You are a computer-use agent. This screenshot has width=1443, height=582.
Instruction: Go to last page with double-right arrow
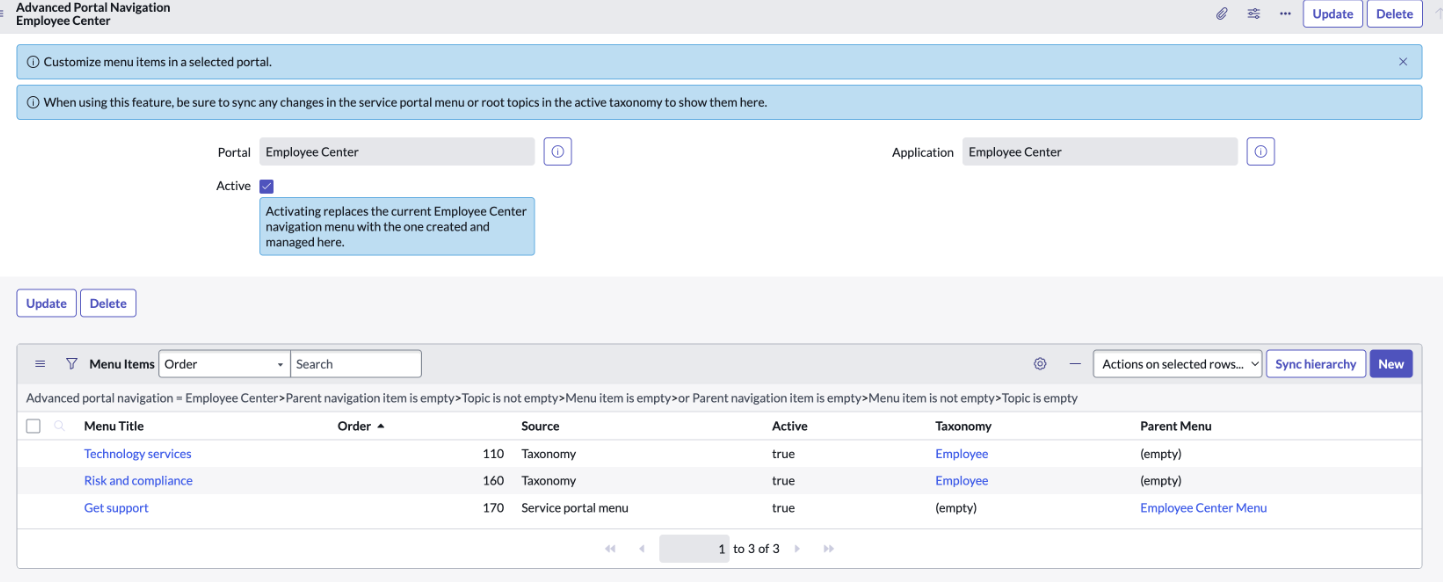[x=829, y=549]
